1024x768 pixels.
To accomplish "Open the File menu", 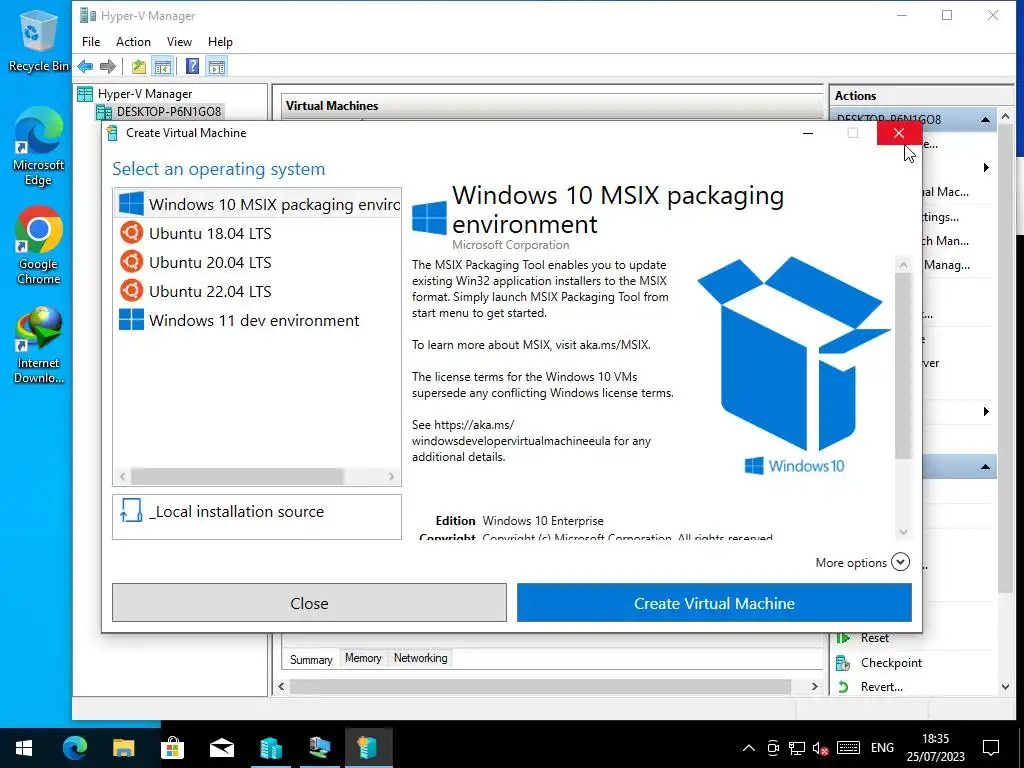I will [91, 42].
